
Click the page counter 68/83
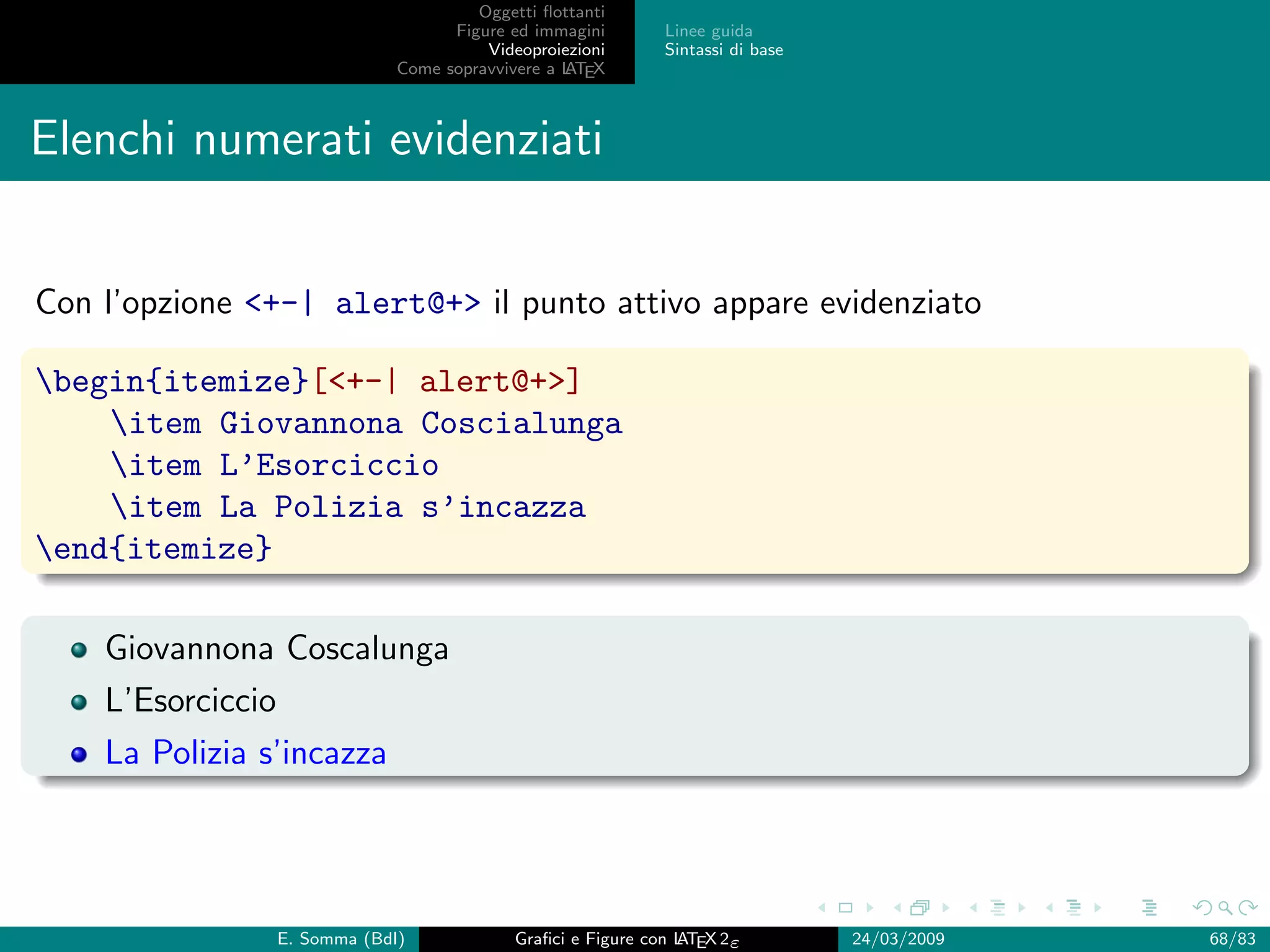[x=1232, y=939]
